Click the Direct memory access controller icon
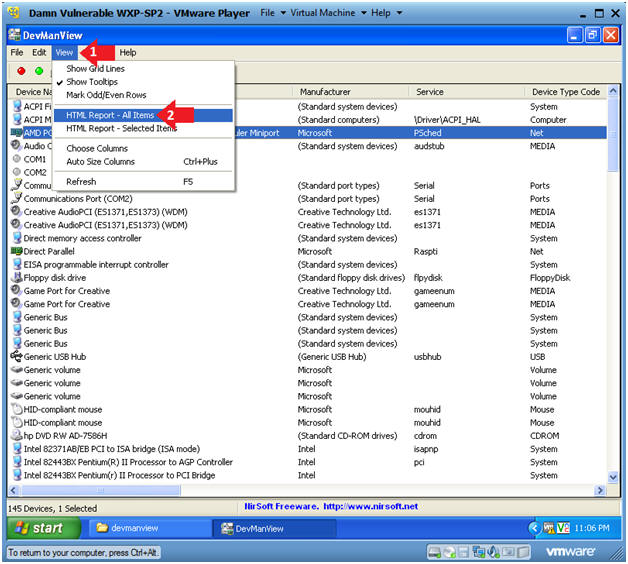 point(17,238)
